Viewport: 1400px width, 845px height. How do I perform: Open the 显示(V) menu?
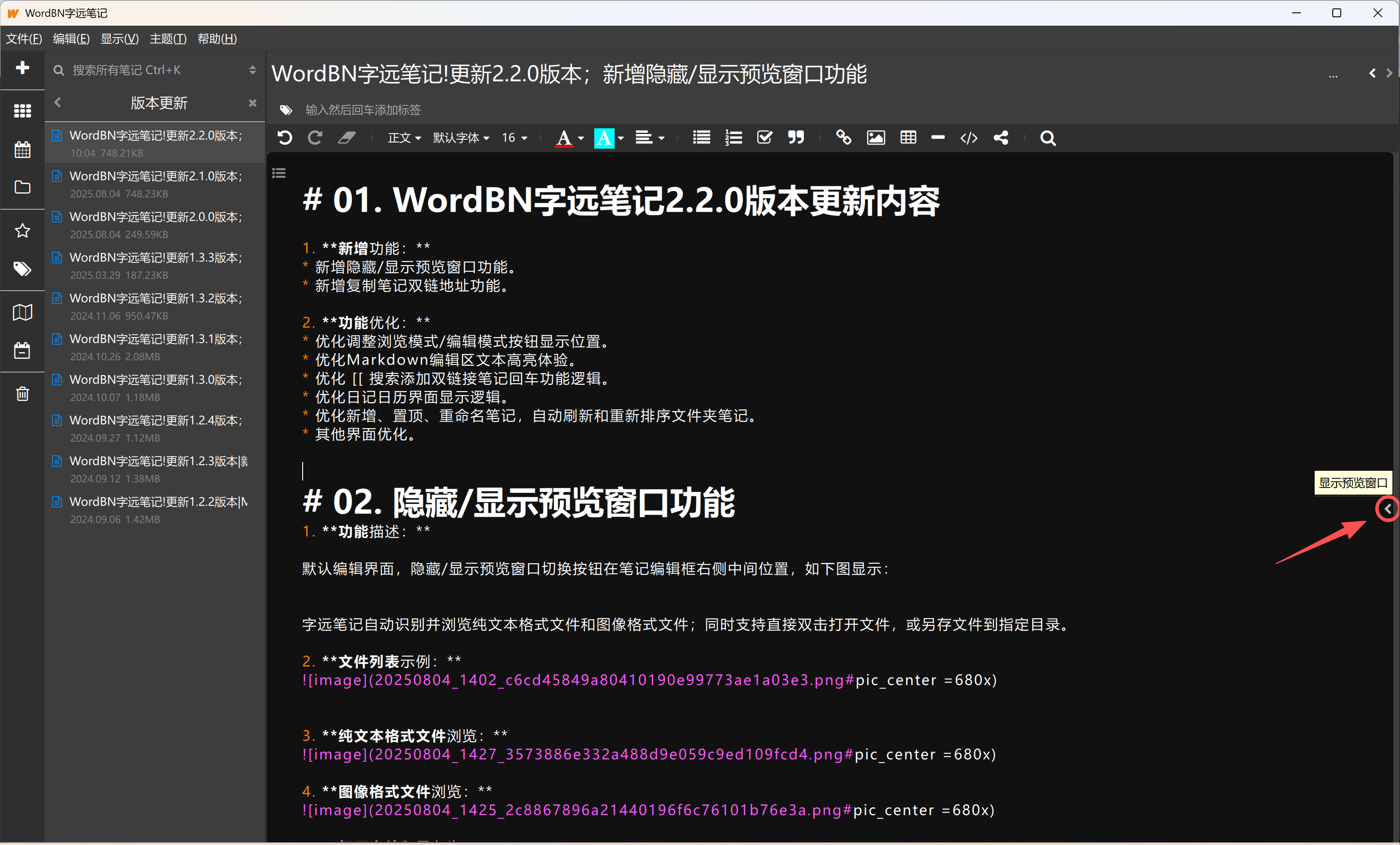point(119,38)
